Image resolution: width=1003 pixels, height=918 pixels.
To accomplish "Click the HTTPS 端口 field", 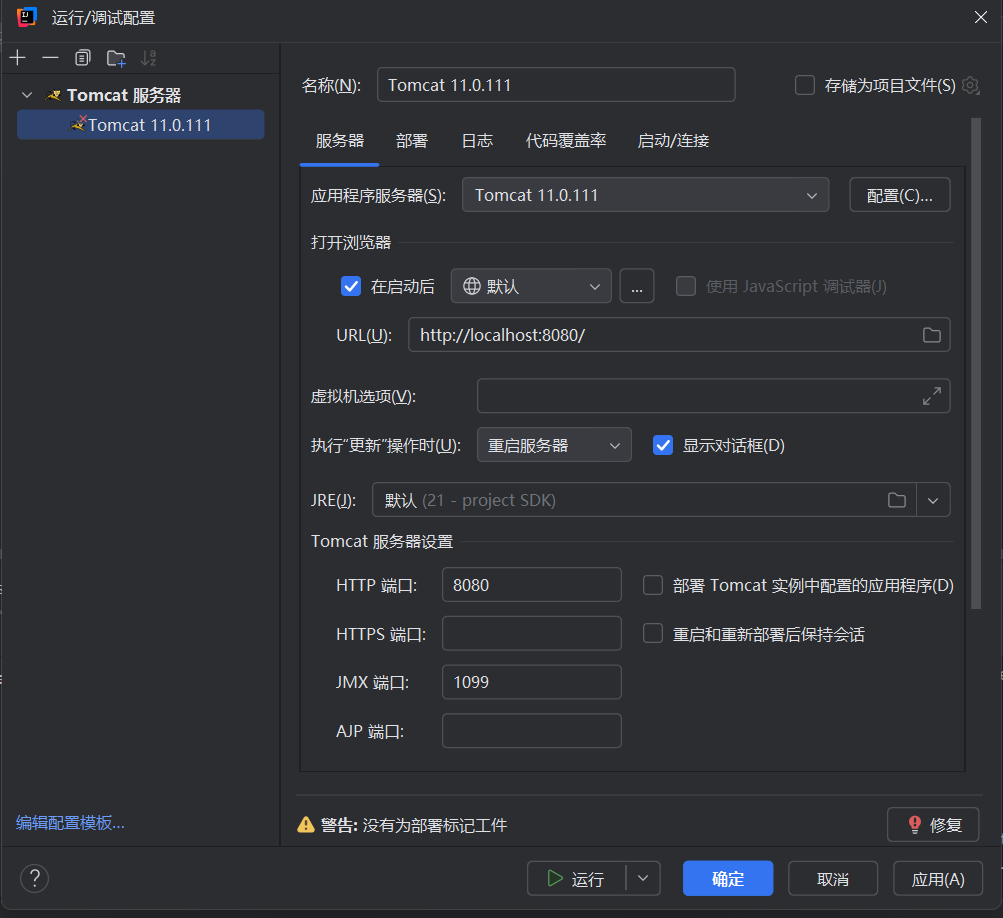I will [532, 633].
